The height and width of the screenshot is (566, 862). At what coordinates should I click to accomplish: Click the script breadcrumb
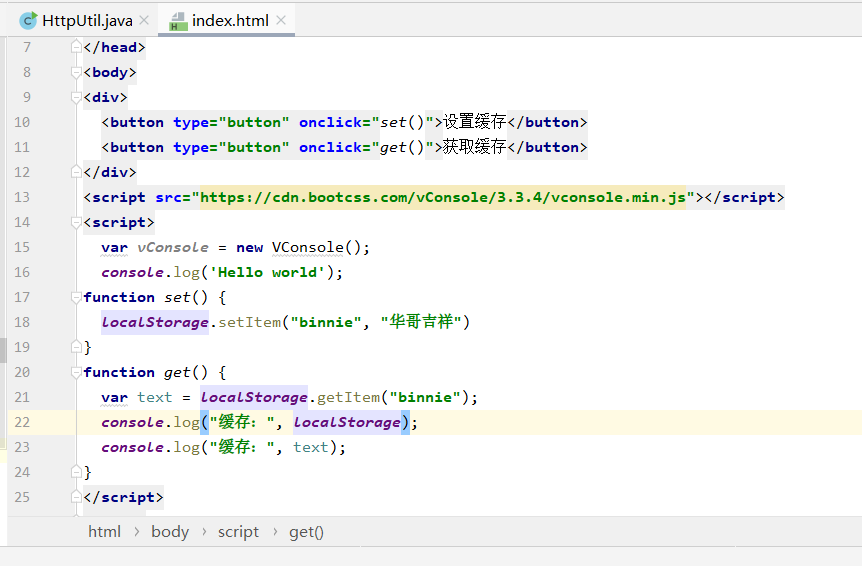click(x=238, y=531)
